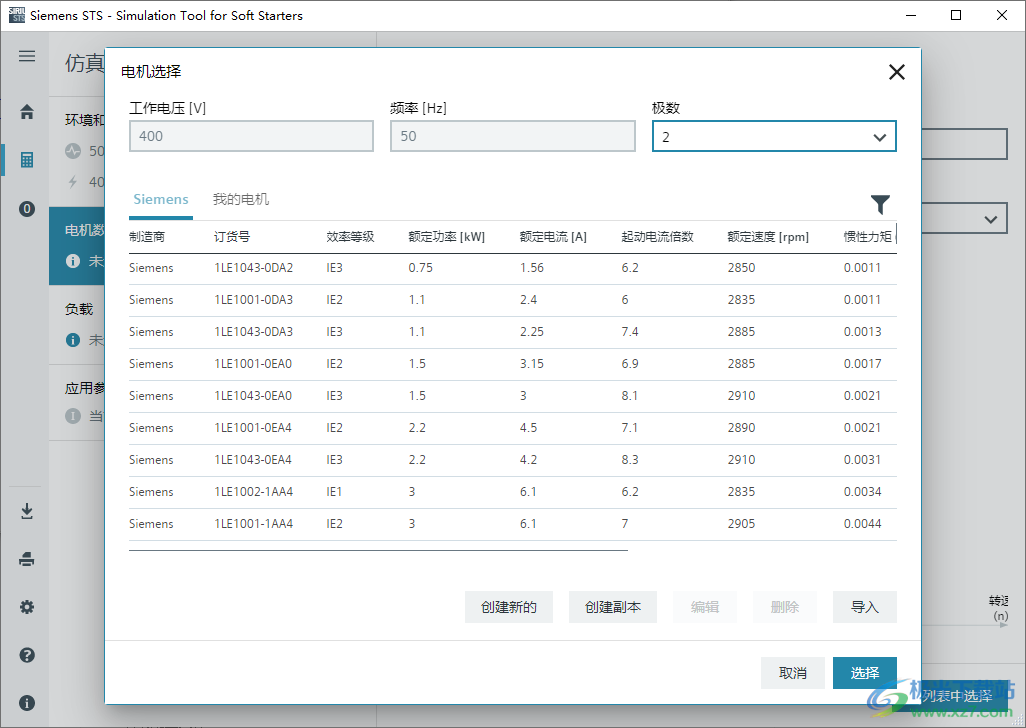Select motor row 1LE1043-0EA0

[512, 396]
